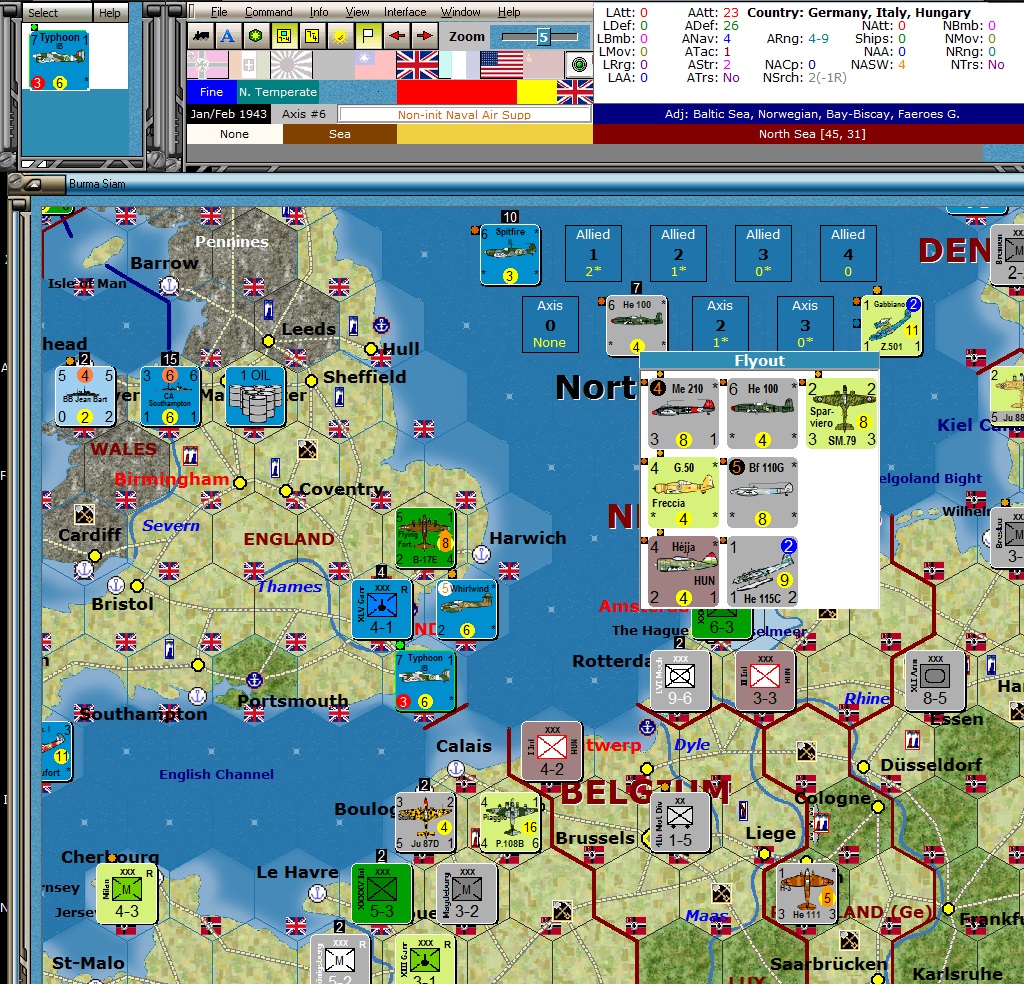
Task: Select the Sparviero SM.79 unit in the Flyout
Action: (841, 414)
